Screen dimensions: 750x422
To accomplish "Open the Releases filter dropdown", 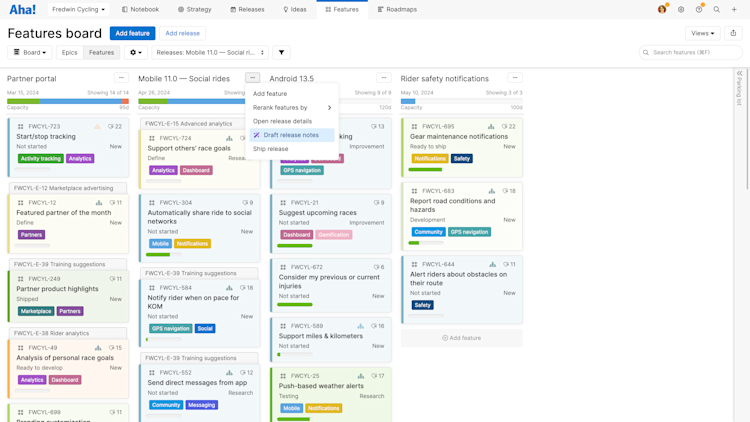I will [x=210, y=53].
